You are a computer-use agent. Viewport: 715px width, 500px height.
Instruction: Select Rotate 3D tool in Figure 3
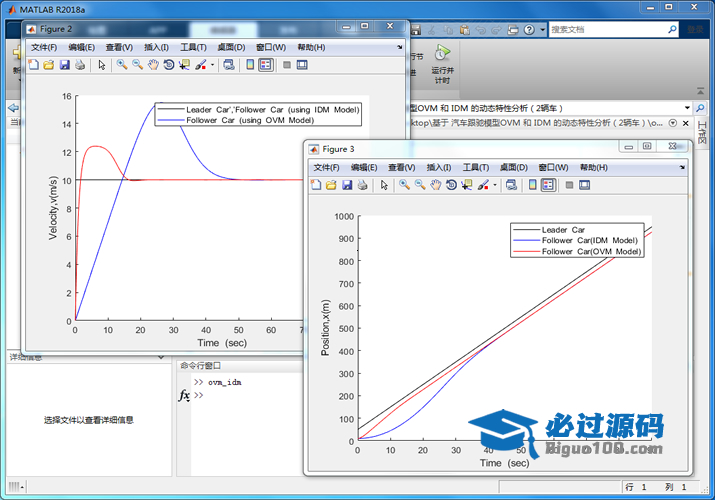click(451, 185)
